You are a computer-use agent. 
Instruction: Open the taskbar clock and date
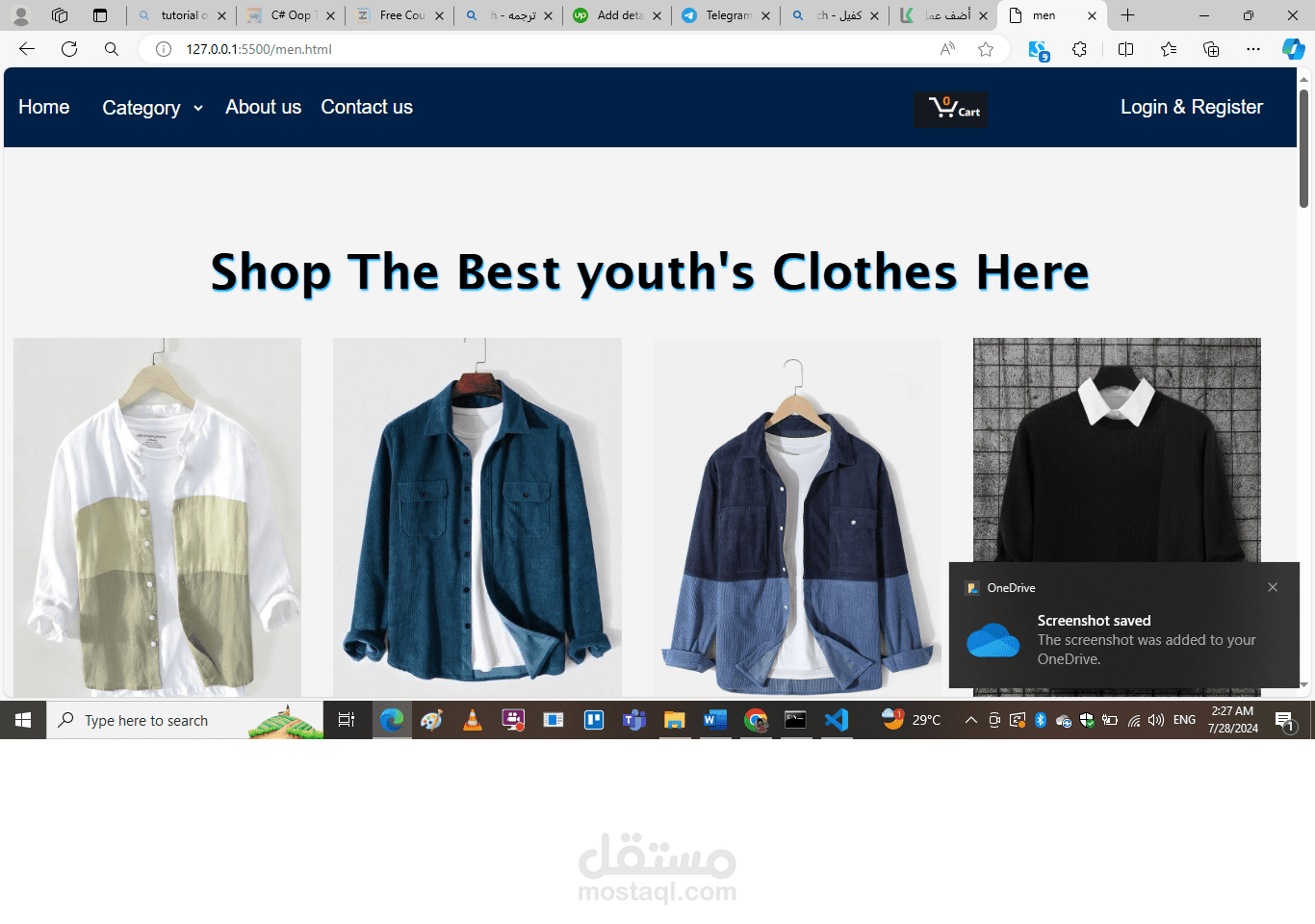pos(1233,720)
